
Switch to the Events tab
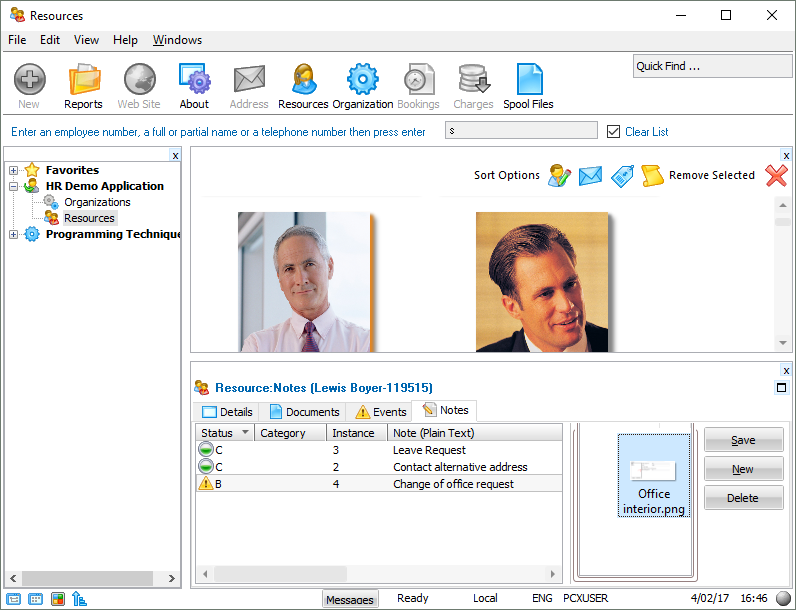click(x=381, y=412)
